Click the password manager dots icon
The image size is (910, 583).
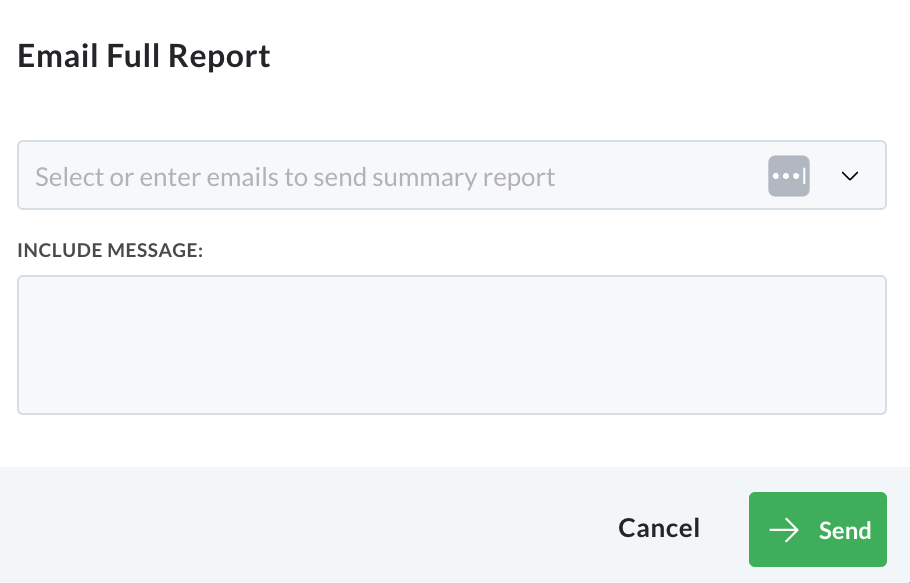coord(789,176)
